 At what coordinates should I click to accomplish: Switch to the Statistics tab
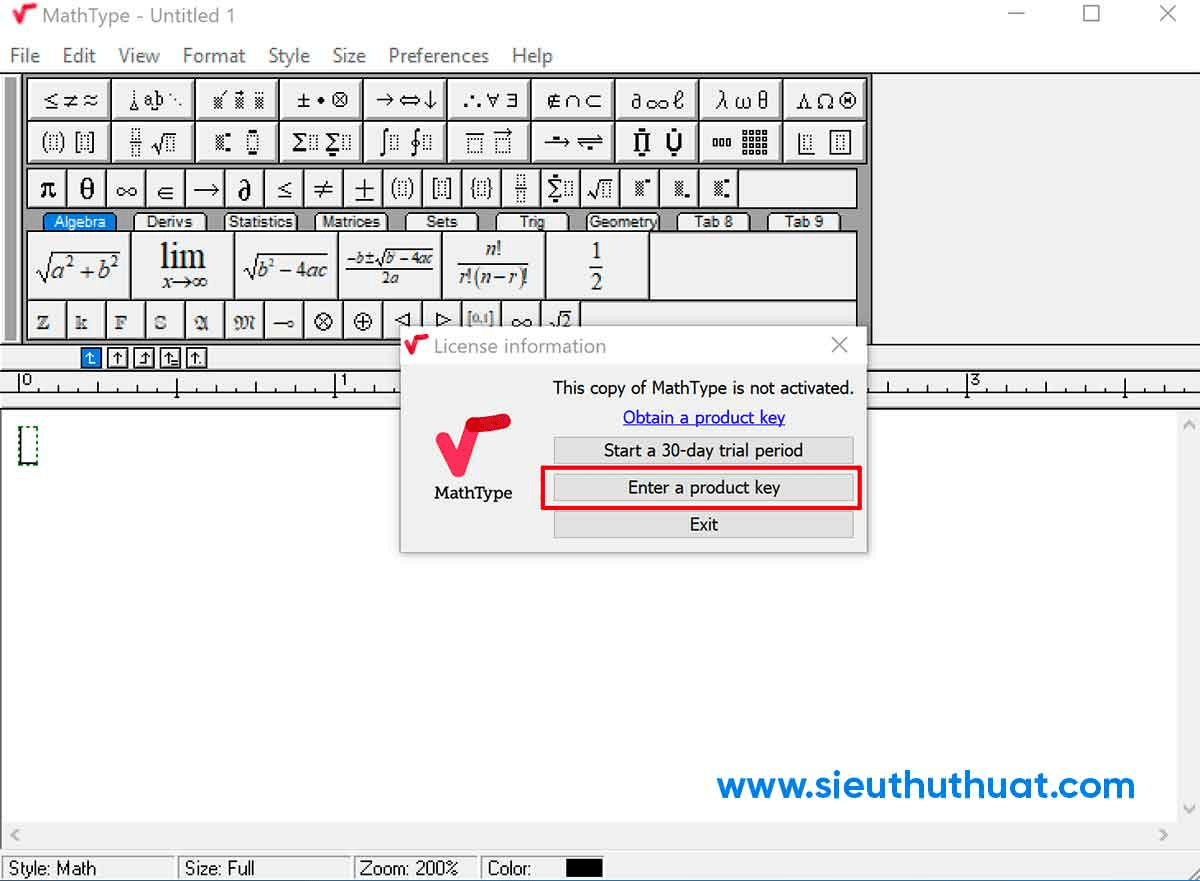[x=260, y=222]
